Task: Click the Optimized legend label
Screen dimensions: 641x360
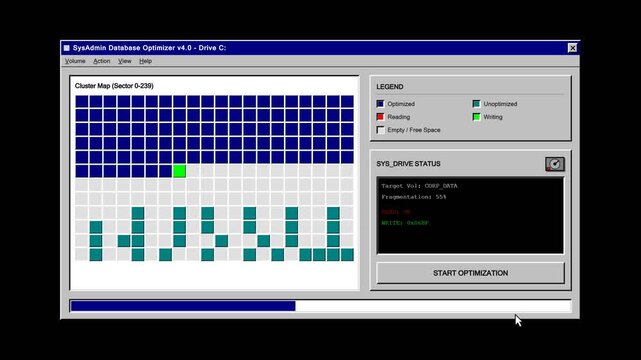Action: (x=401, y=104)
